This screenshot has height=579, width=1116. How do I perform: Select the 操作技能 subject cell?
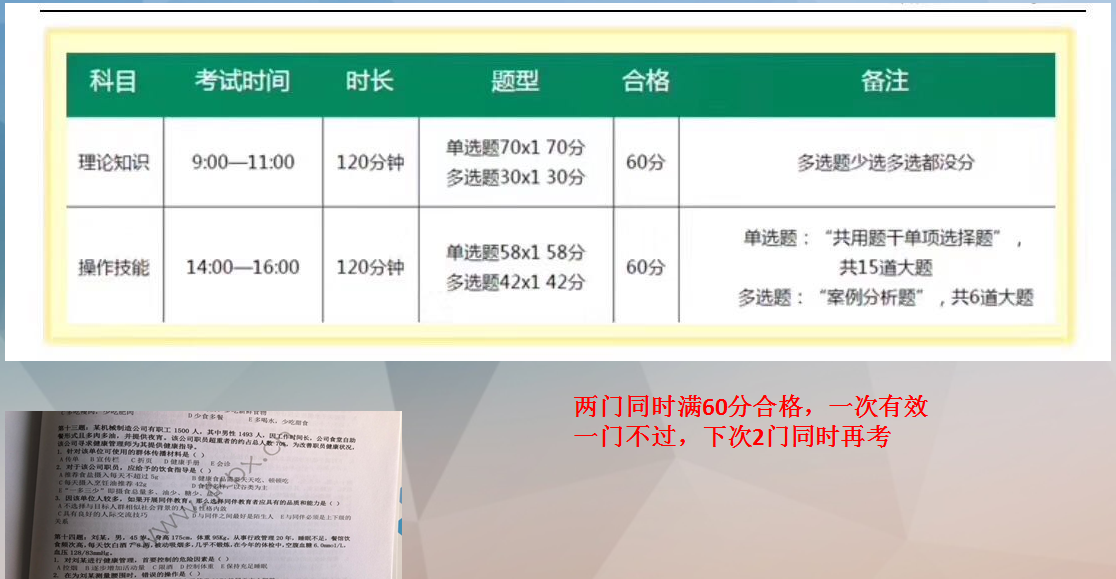[114, 267]
